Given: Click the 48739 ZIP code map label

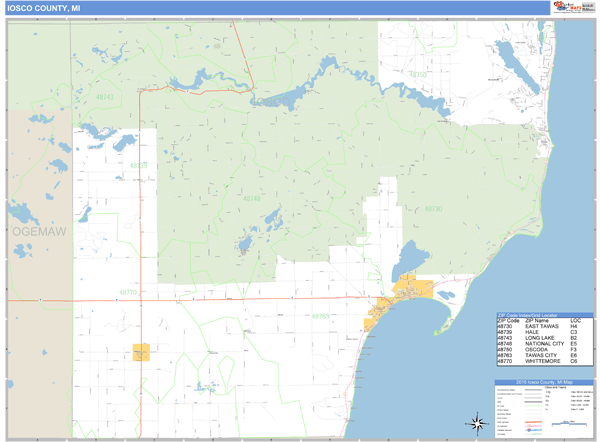Looking at the screenshot, I should [x=138, y=166].
